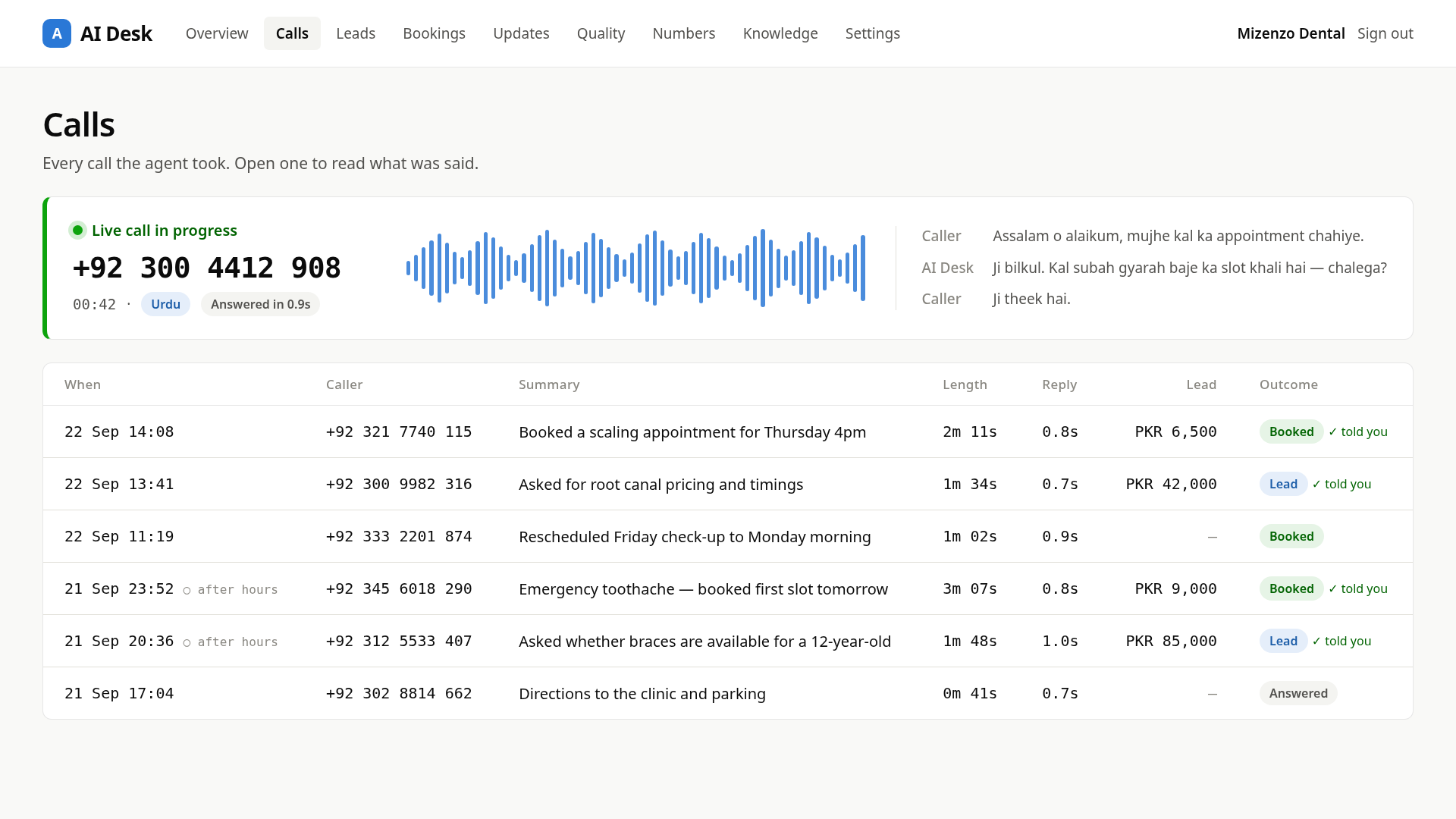The width and height of the screenshot is (1456, 819).
Task: Click told you checkmark for PKR 9,000 row
Action: [1358, 588]
